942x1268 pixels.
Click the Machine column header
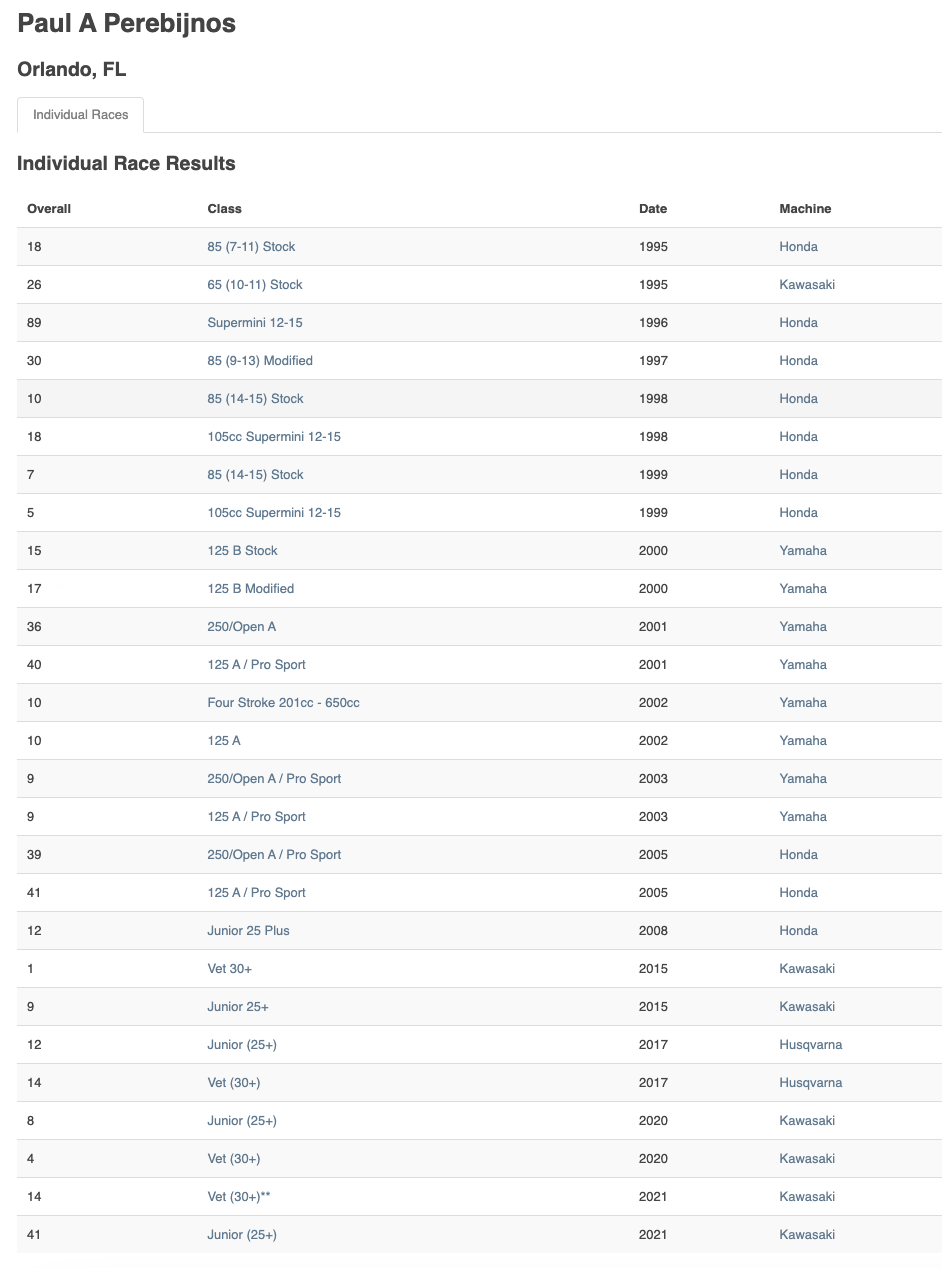point(805,209)
